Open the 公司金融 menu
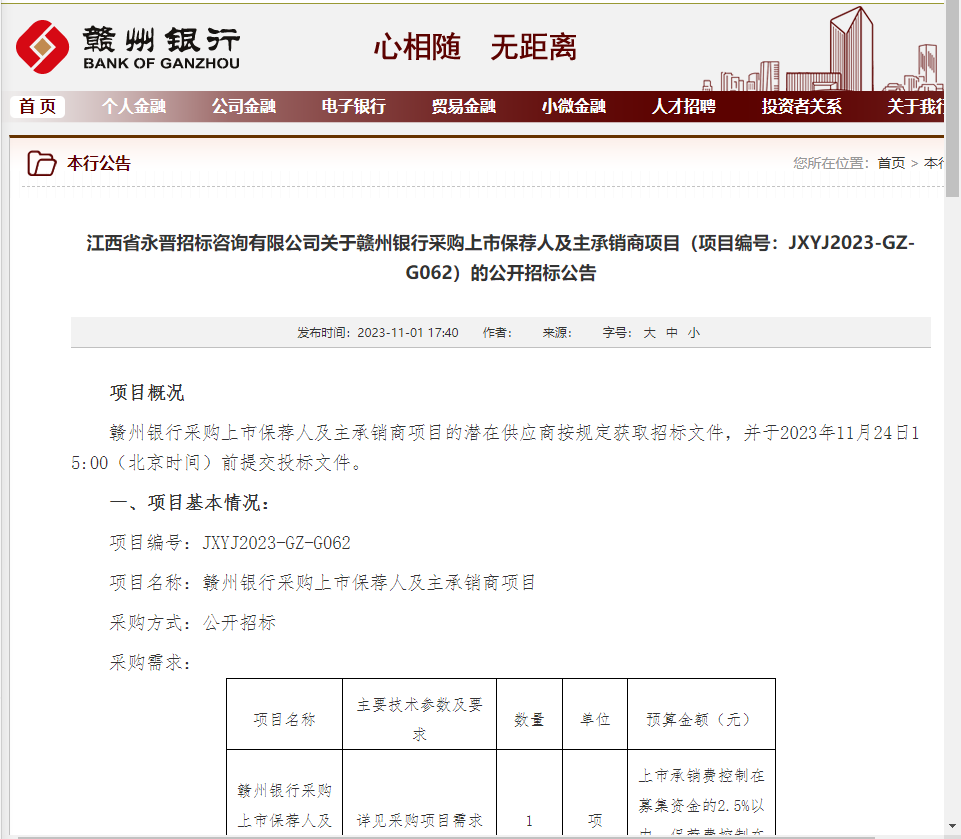Image resolution: width=961 pixels, height=839 pixels. click(243, 108)
